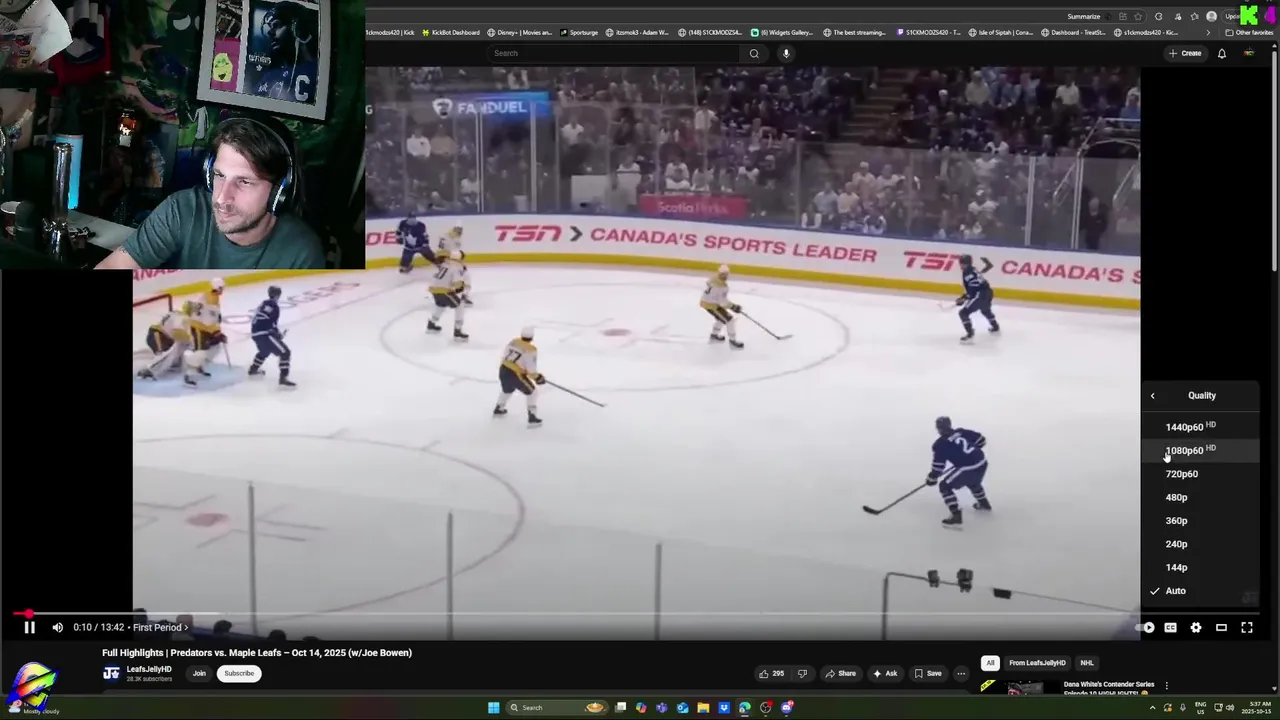Select Auto quality option

(1200, 591)
